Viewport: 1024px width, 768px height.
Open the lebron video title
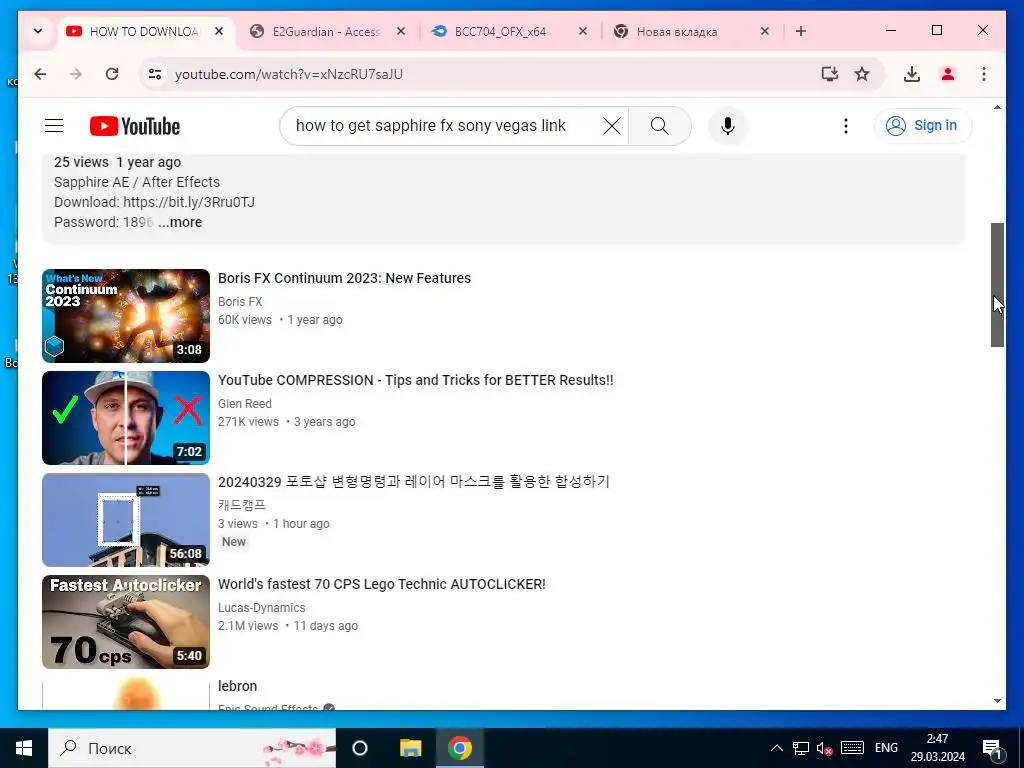point(237,686)
